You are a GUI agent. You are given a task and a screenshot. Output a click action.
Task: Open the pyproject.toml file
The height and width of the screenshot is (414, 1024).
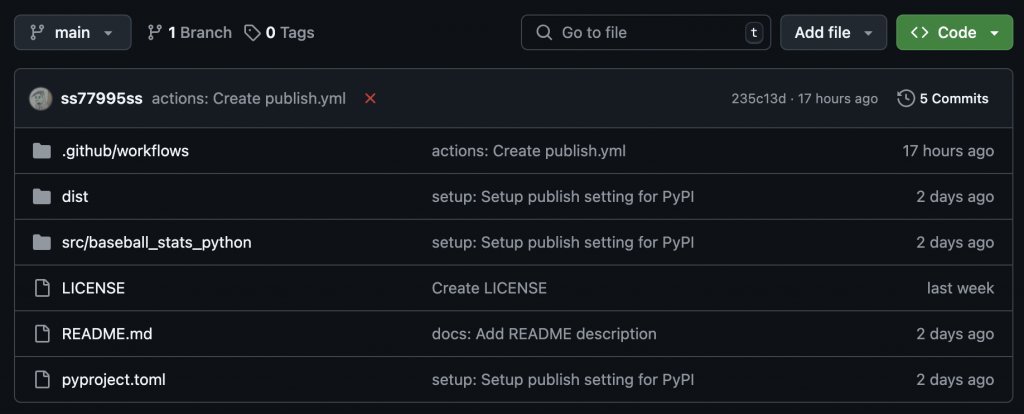click(x=114, y=380)
